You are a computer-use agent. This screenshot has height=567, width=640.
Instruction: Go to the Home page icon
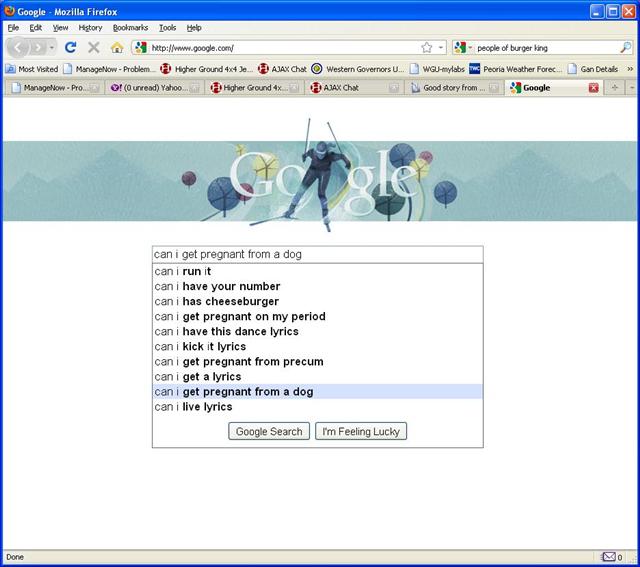pyautogui.click(x=117, y=47)
